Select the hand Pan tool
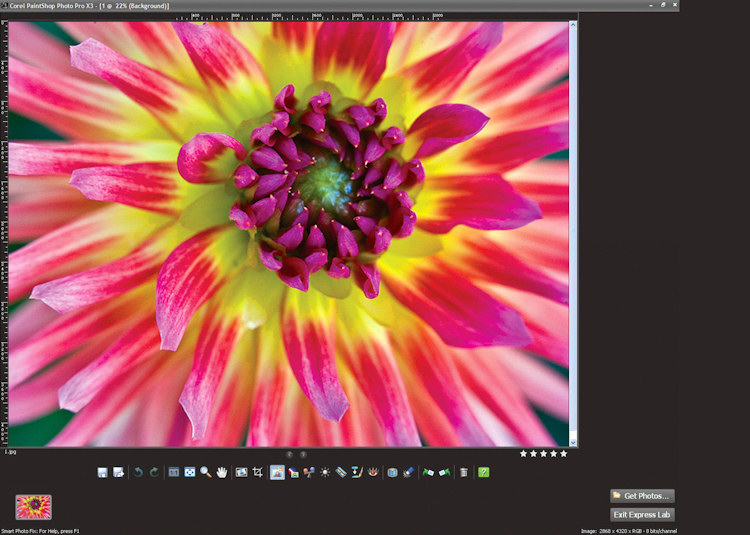Image resolution: width=750 pixels, height=535 pixels. point(221,471)
